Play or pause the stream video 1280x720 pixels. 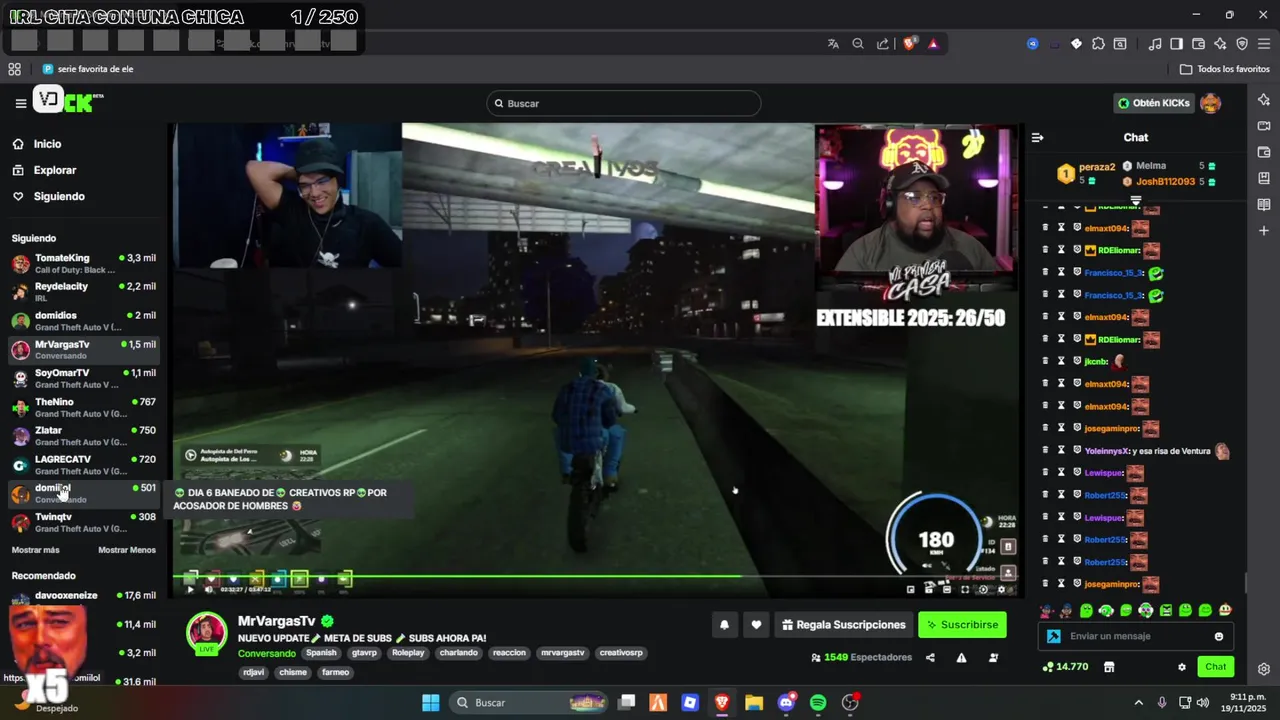click(x=190, y=589)
